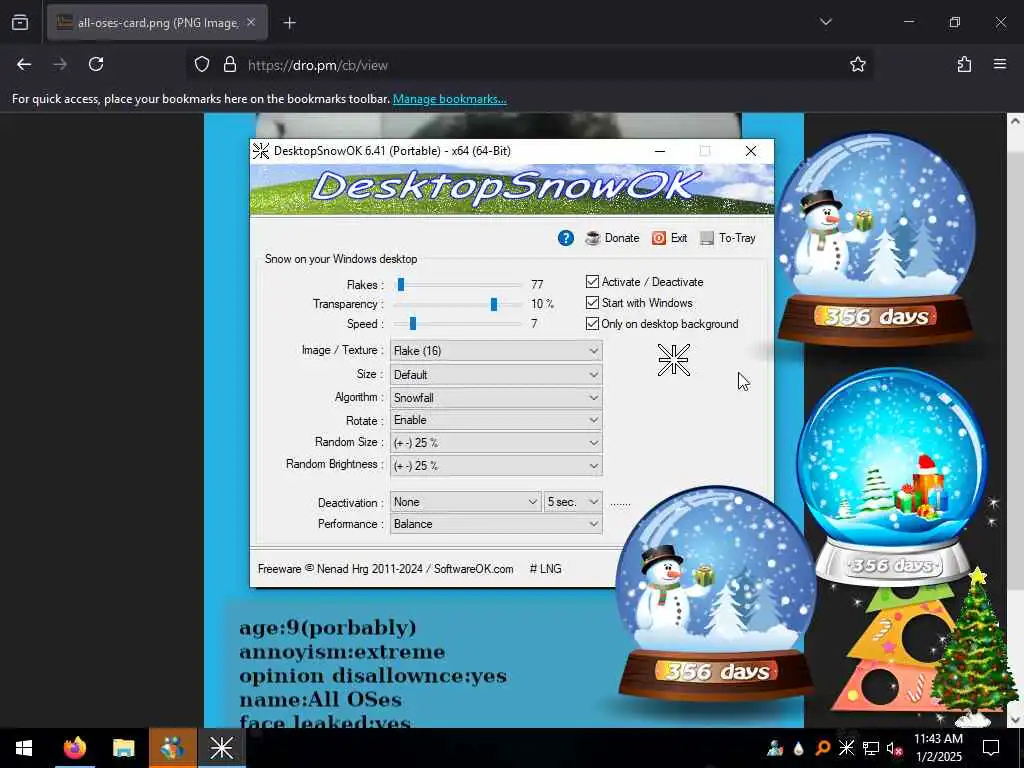The height and width of the screenshot is (768, 1024).
Task: Open the Firefox hamburger menu
Action: coord(1000,64)
